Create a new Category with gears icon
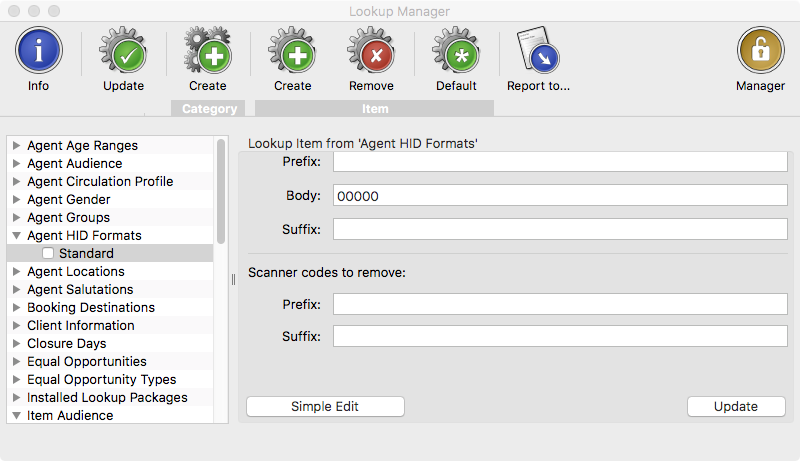Image resolution: width=800 pixels, height=461 pixels. coord(208,50)
